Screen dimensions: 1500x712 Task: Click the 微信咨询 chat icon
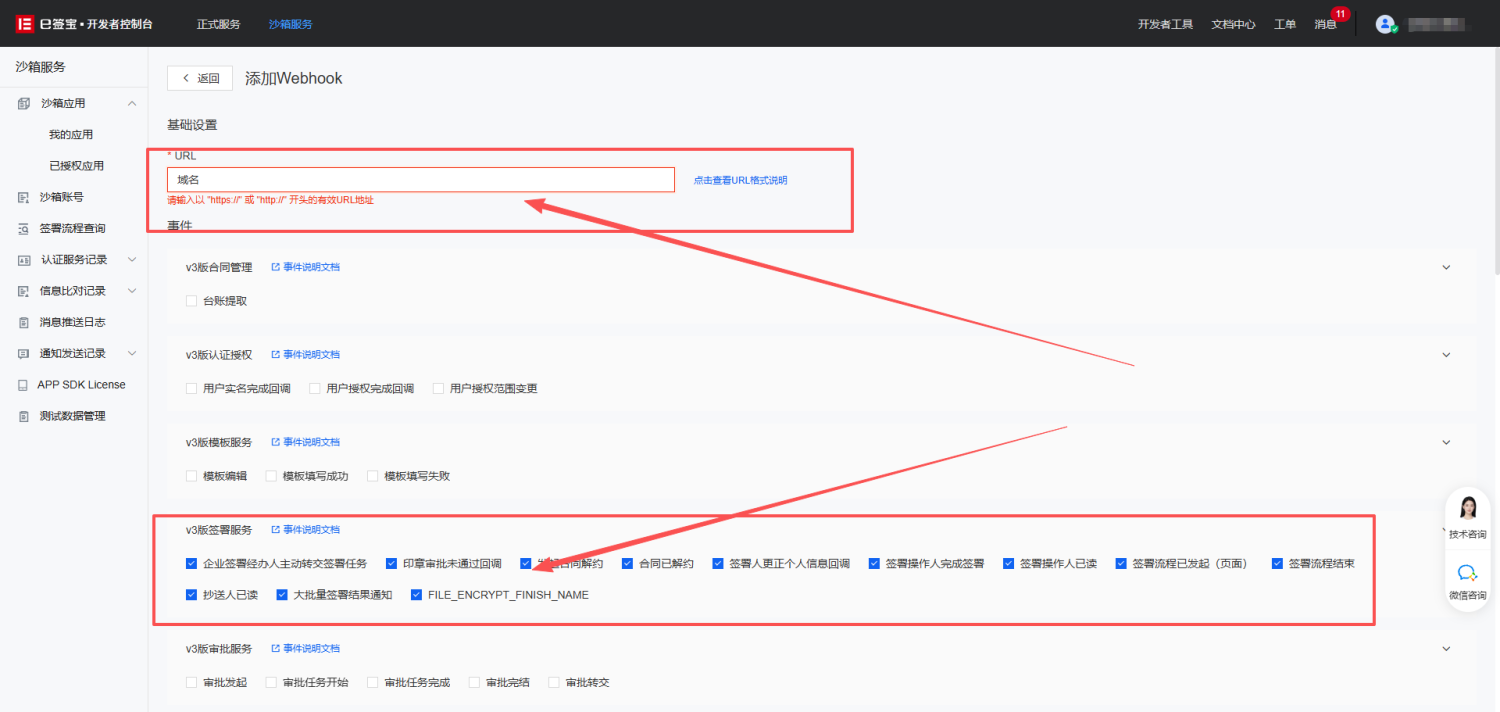[x=1467, y=574]
